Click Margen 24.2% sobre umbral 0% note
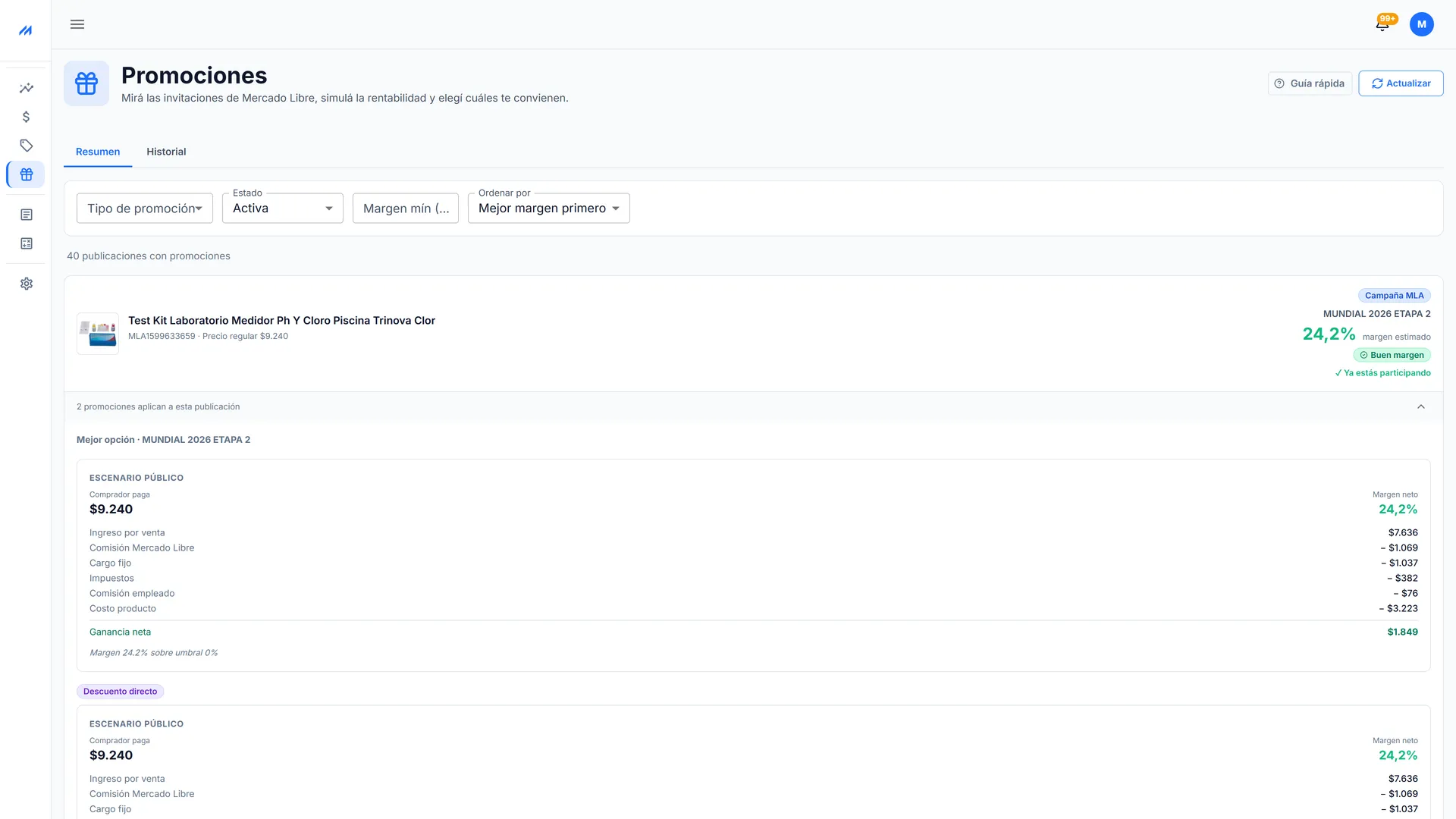 coord(153,653)
